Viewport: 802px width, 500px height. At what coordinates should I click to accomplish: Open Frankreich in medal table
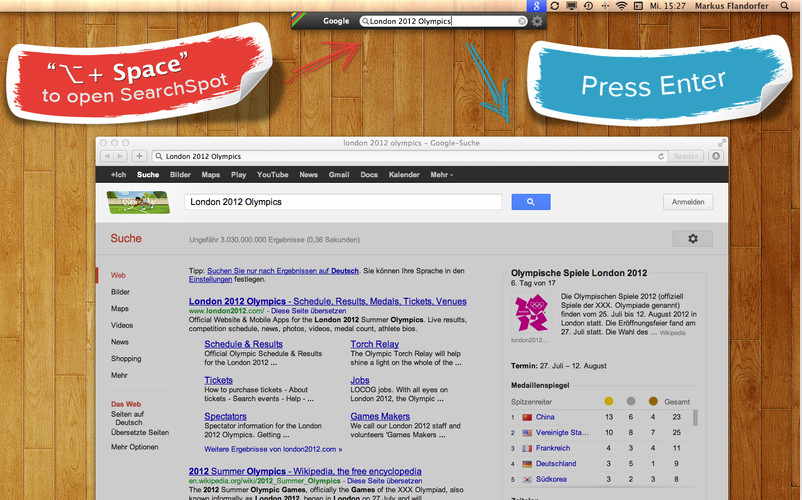coord(552,448)
